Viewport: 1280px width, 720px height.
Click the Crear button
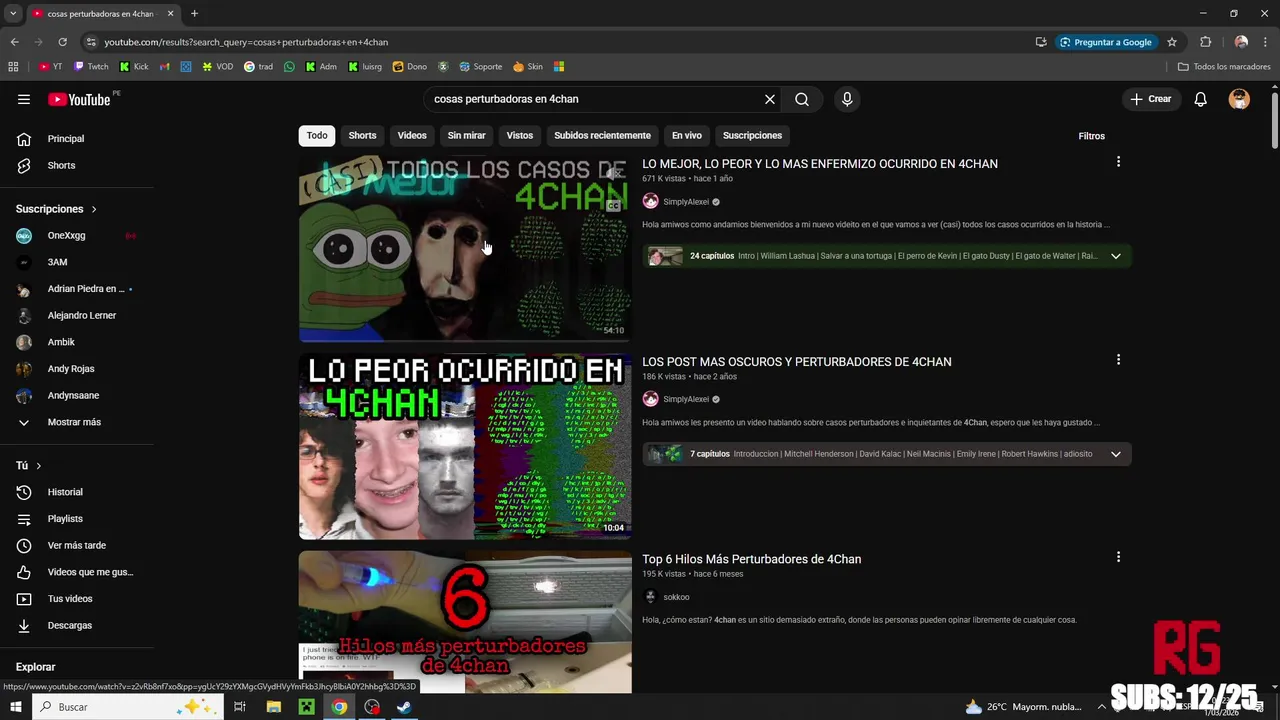click(1151, 99)
